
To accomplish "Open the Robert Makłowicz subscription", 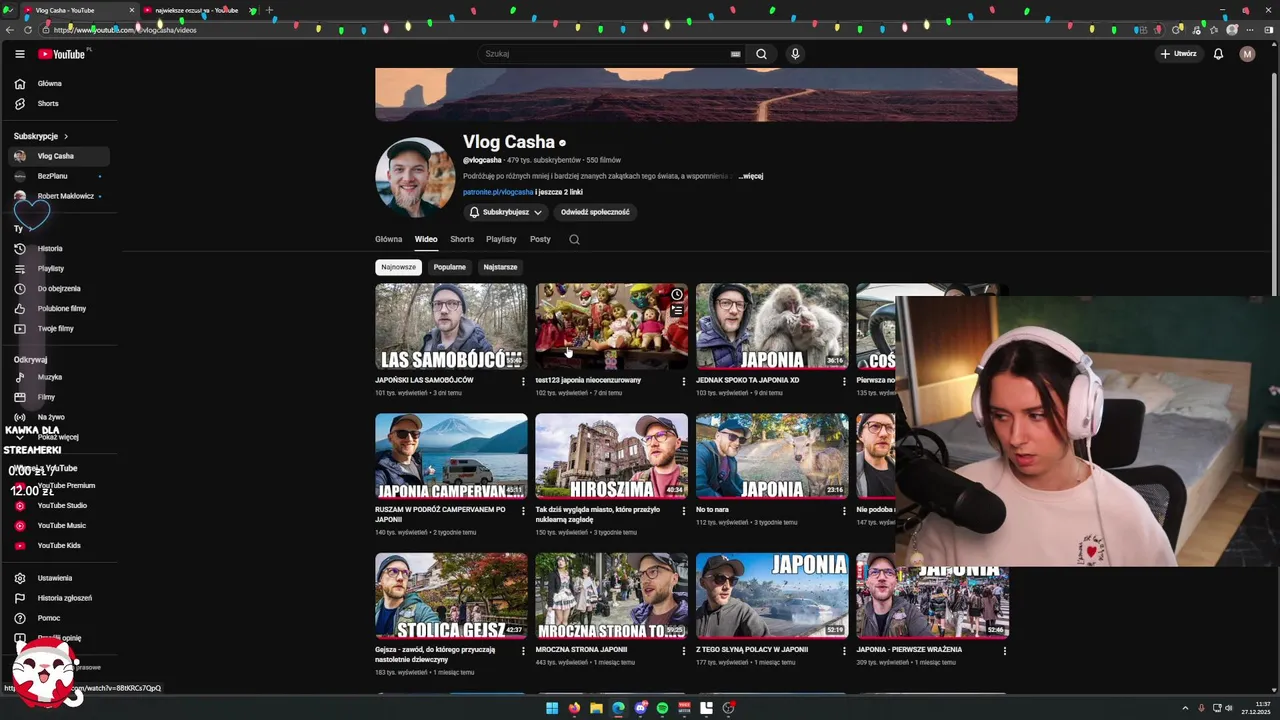I will click(59, 196).
